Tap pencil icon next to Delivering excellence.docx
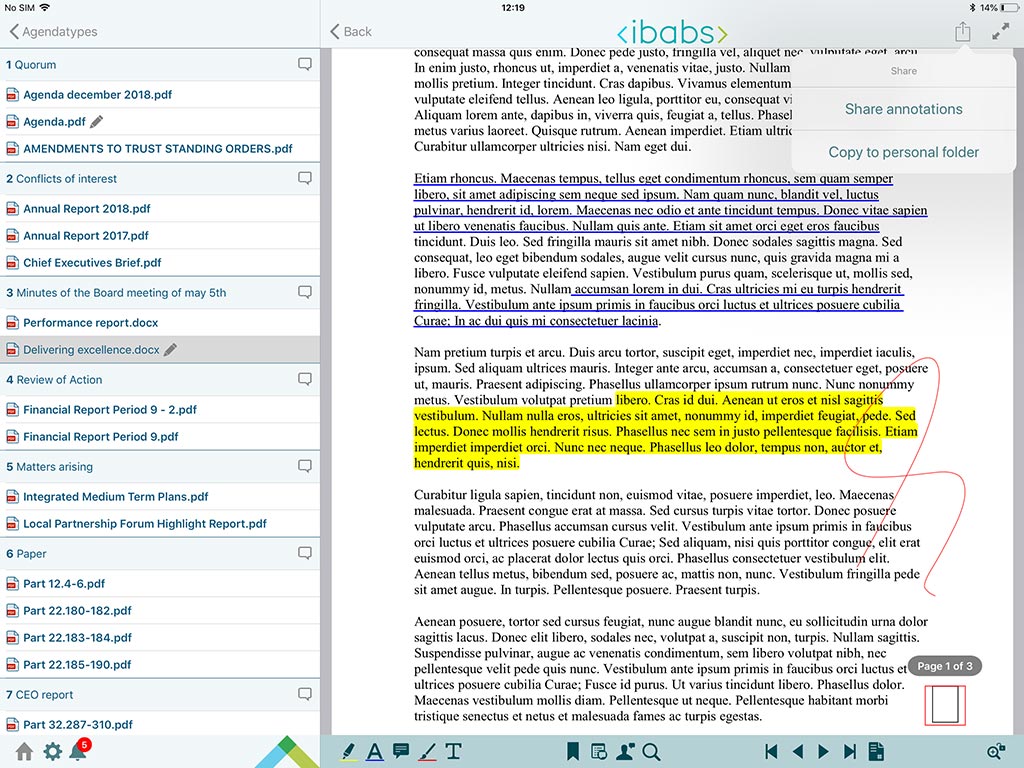This screenshot has height=768, width=1024. pyautogui.click(x=170, y=349)
